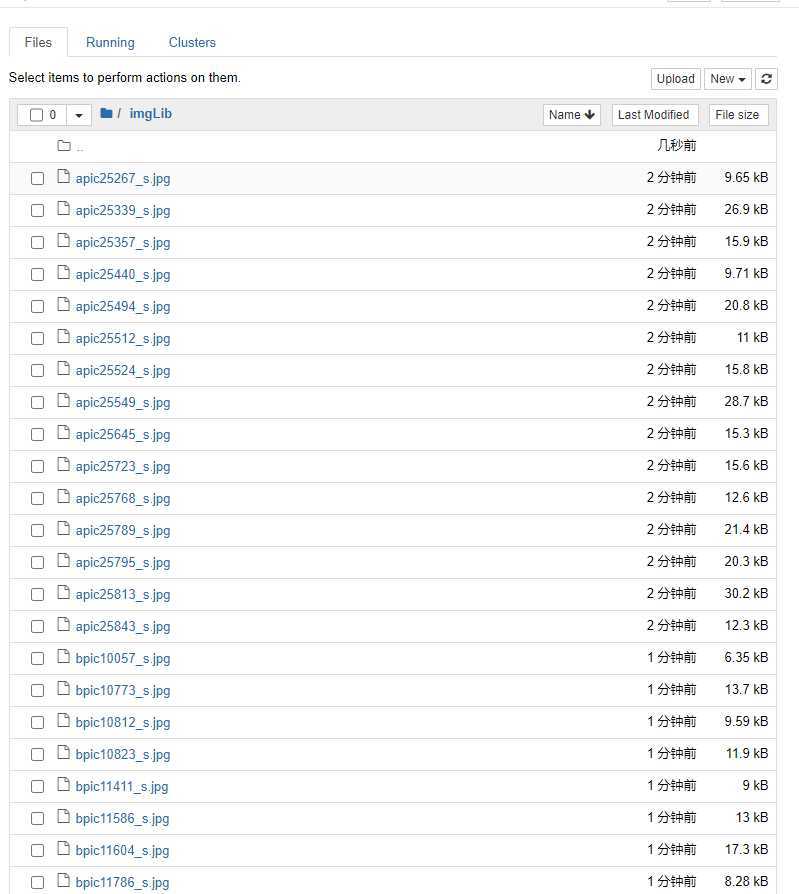
Task: Check the box for bpic10057_s.jpg
Action: (x=37, y=657)
